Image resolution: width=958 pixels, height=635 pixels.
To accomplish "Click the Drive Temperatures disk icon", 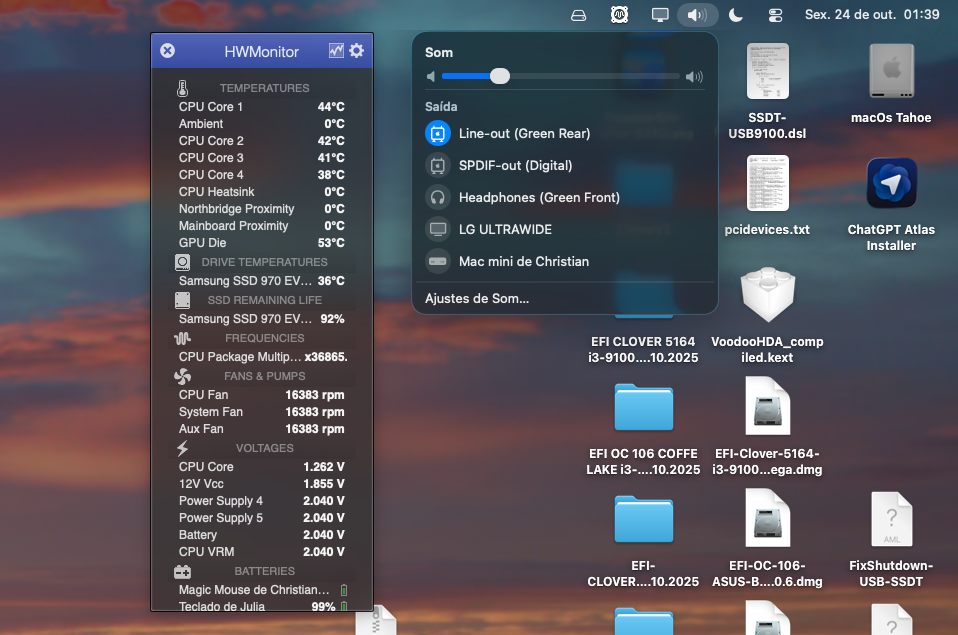I will (x=182, y=262).
